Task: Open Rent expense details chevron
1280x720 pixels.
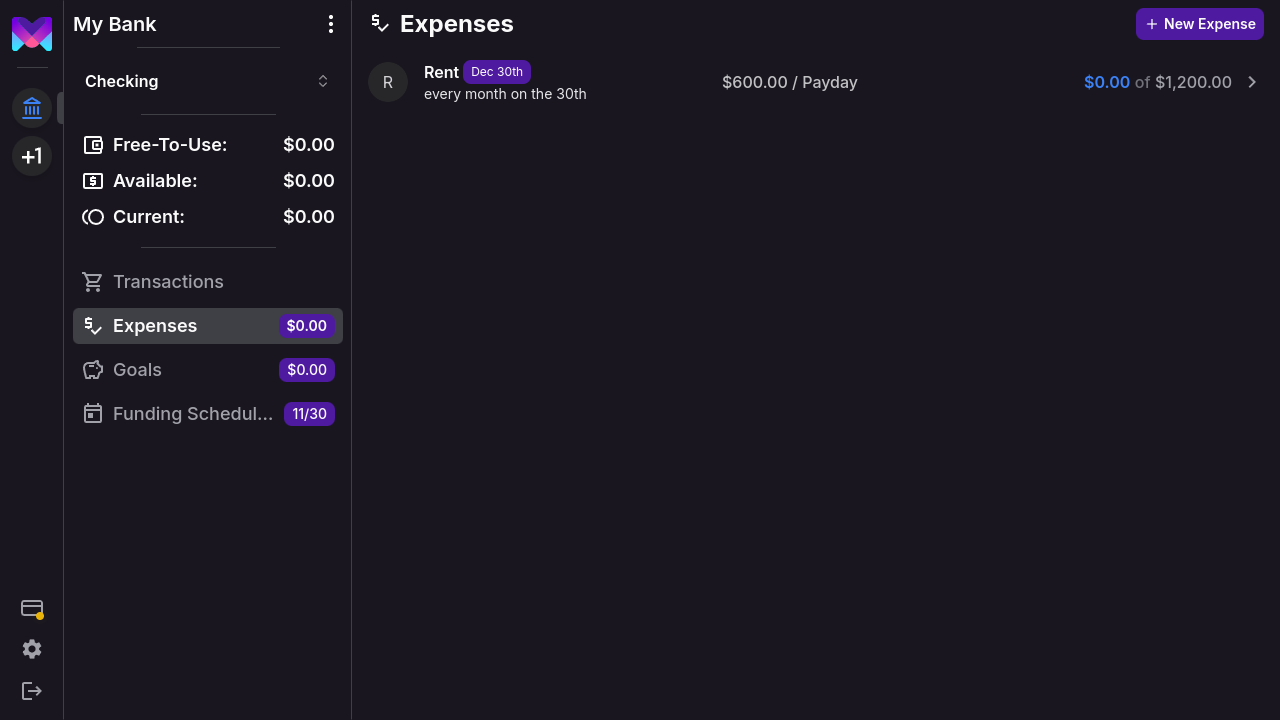Action: tap(1252, 82)
